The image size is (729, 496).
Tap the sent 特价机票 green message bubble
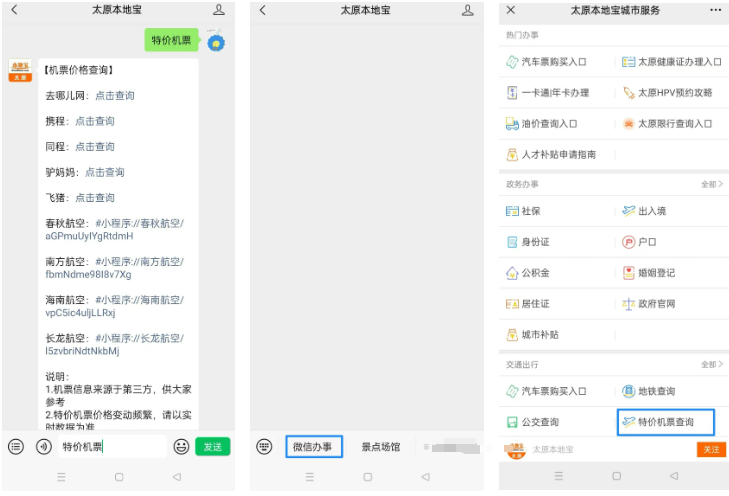click(172, 40)
